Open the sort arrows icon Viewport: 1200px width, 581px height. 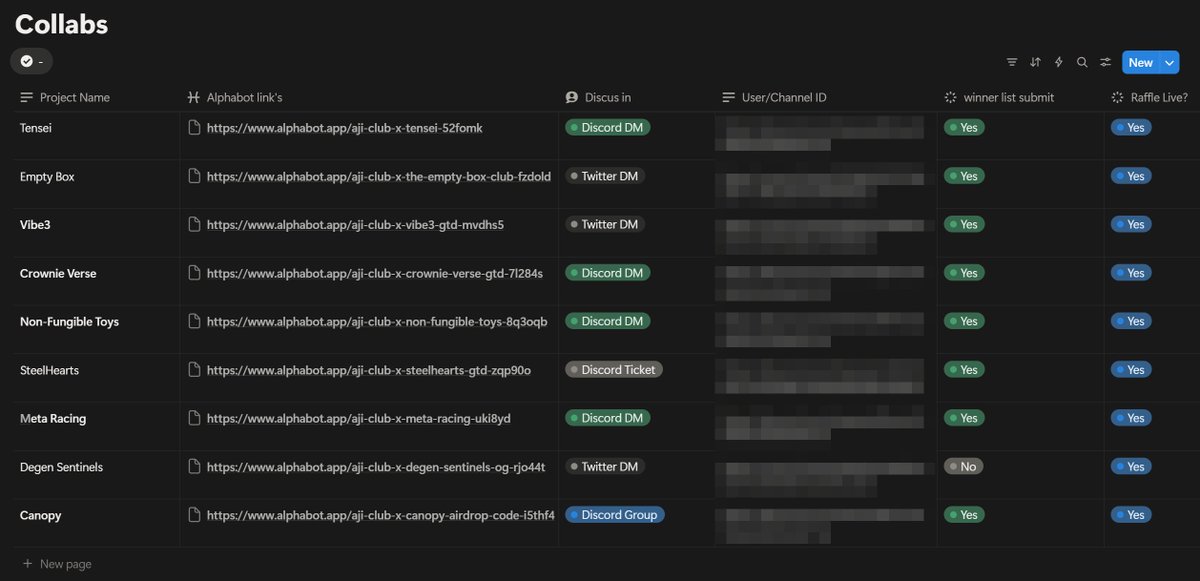pyautogui.click(x=1035, y=62)
